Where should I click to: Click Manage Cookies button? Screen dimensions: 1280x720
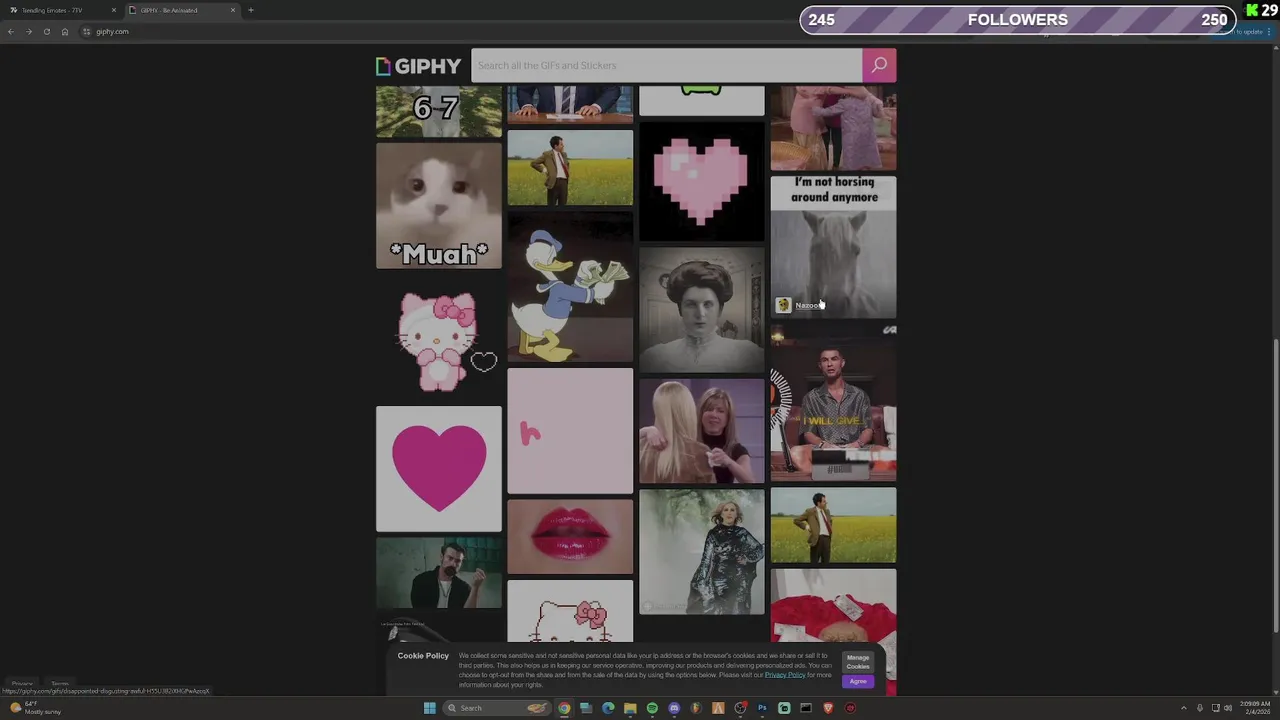pos(858,662)
